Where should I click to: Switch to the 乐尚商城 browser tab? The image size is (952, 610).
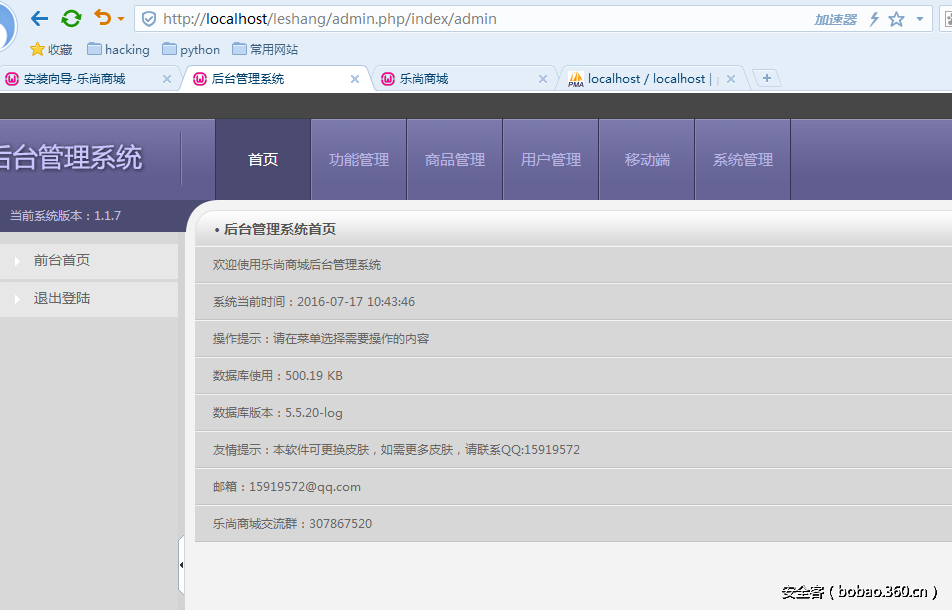click(424, 79)
